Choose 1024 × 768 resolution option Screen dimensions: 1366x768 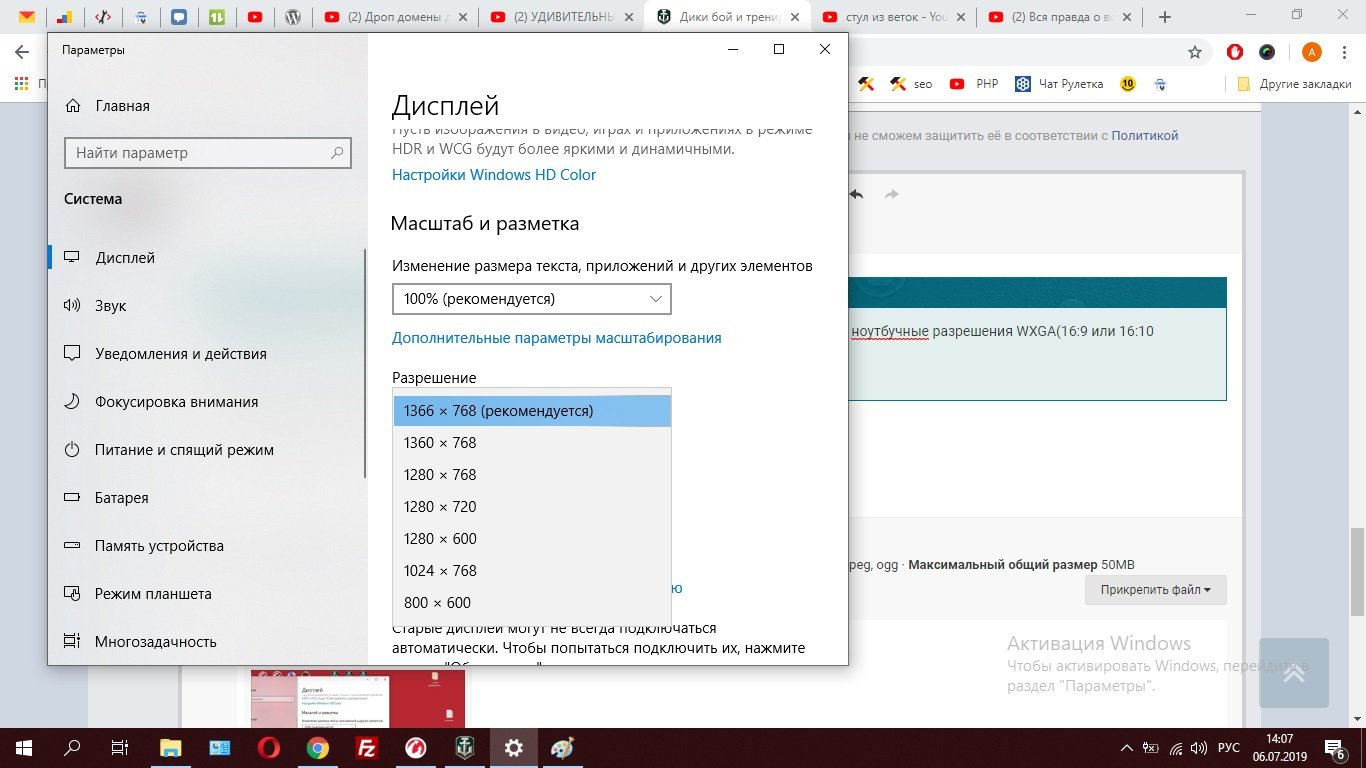(x=532, y=571)
